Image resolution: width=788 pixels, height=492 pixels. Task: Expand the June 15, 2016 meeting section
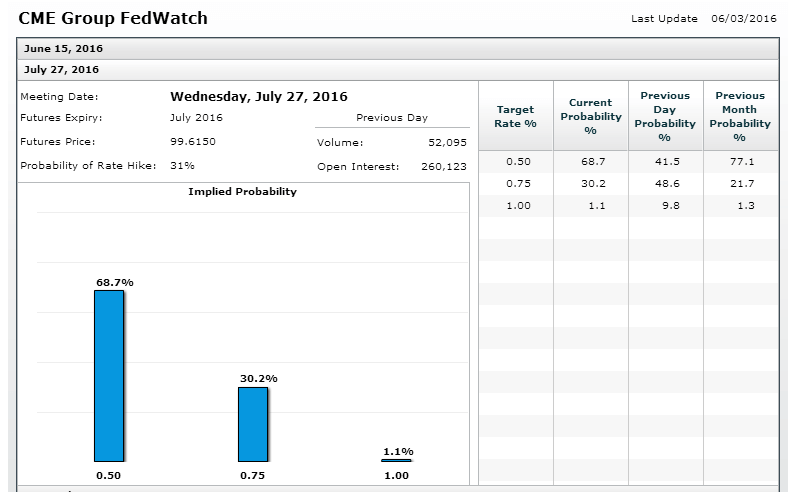tap(398, 49)
